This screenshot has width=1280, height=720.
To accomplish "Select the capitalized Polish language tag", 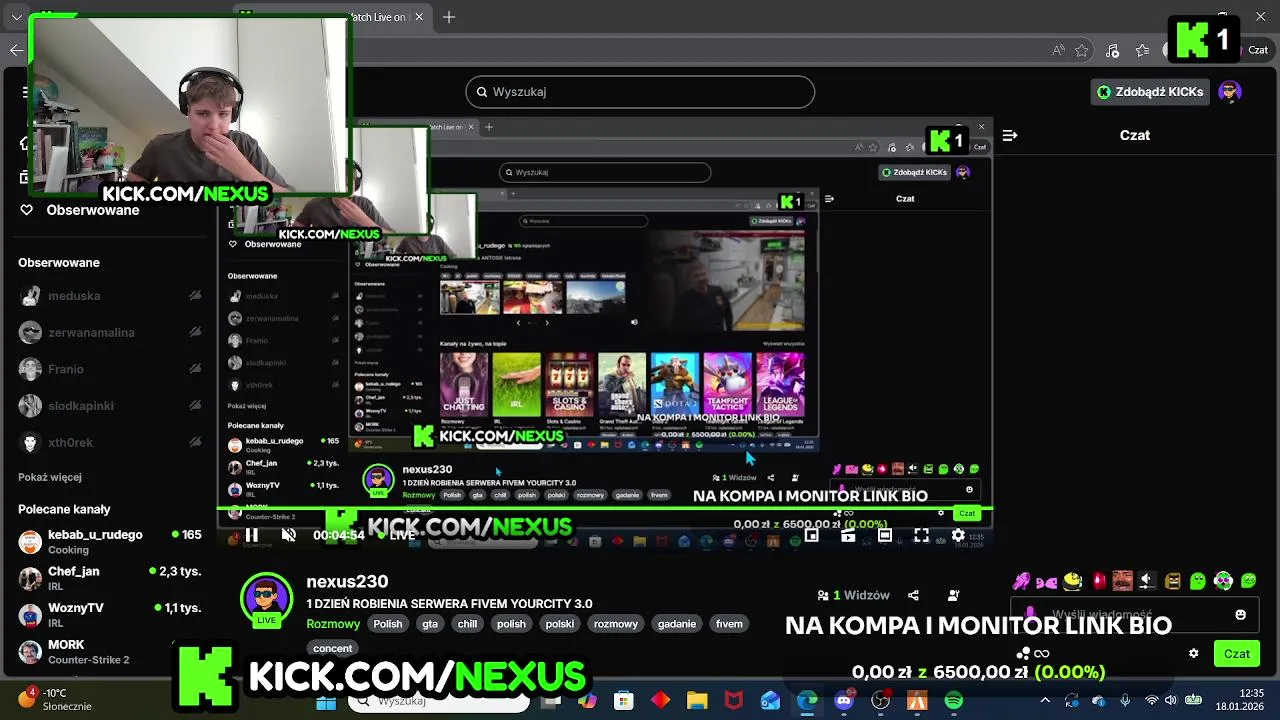I will click(x=388, y=624).
